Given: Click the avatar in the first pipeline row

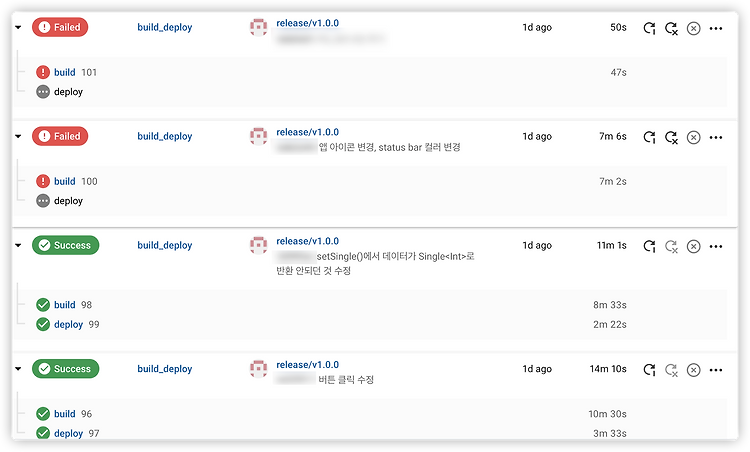Looking at the screenshot, I should click(258, 27).
